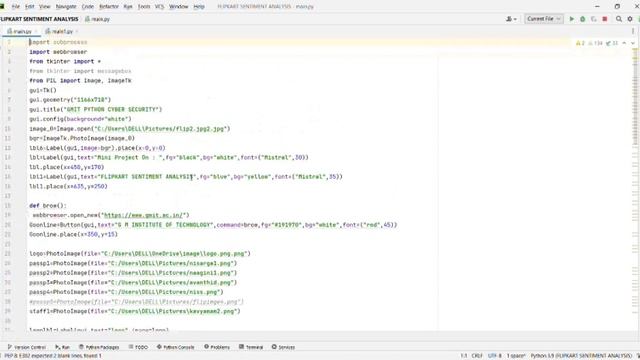Open the Run tool window
Image resolution: width=640 pixels, height=360 pixels.
click(62, 347)
